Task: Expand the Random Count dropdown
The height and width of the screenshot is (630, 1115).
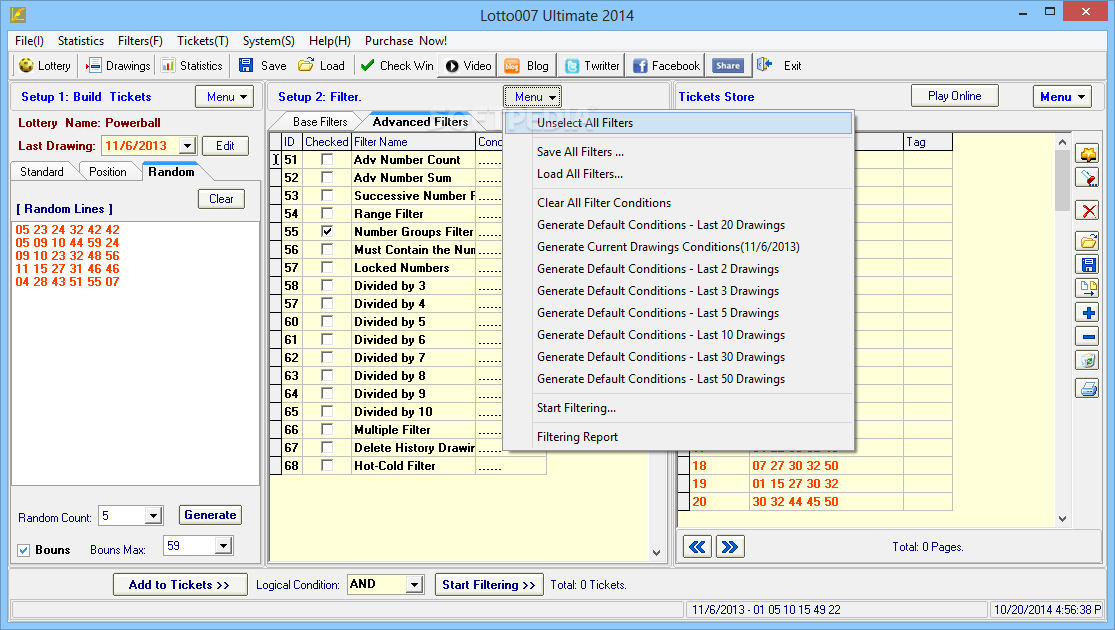Action: coord(154,516)
